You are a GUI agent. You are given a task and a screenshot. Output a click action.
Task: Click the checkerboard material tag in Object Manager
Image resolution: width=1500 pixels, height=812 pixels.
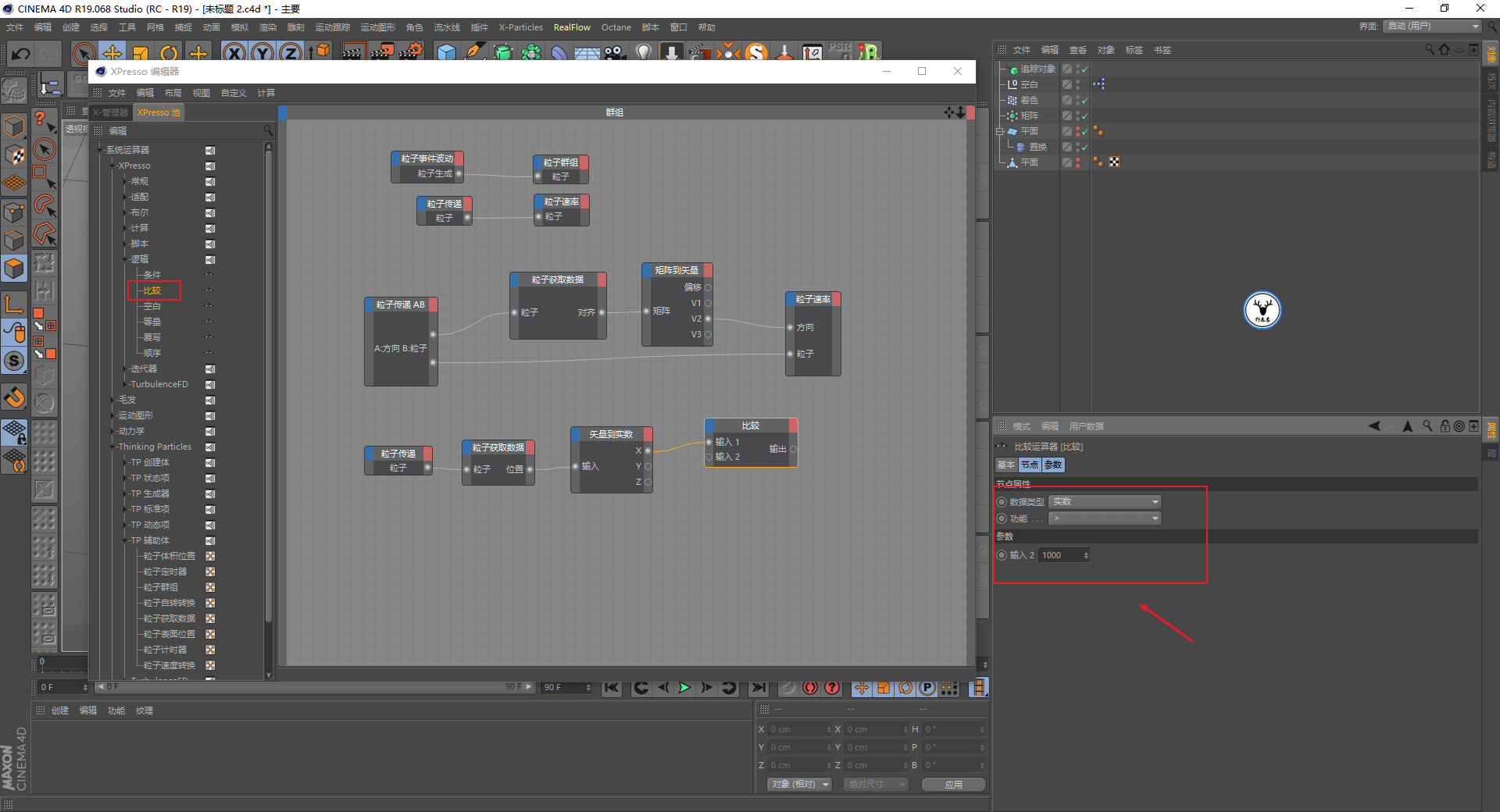point(1114,162)
